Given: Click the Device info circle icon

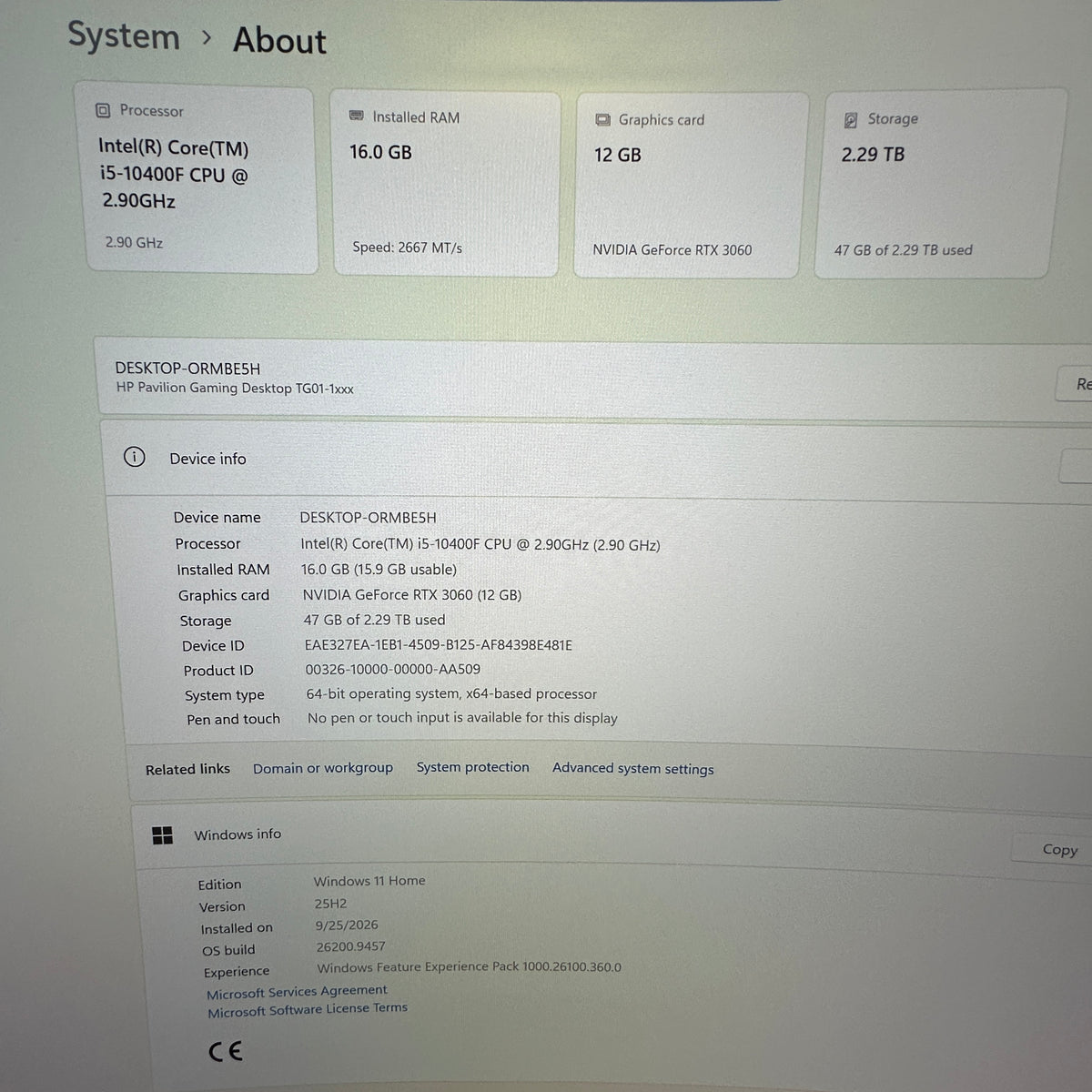Looking at the screenshot, I should [135, 457].
